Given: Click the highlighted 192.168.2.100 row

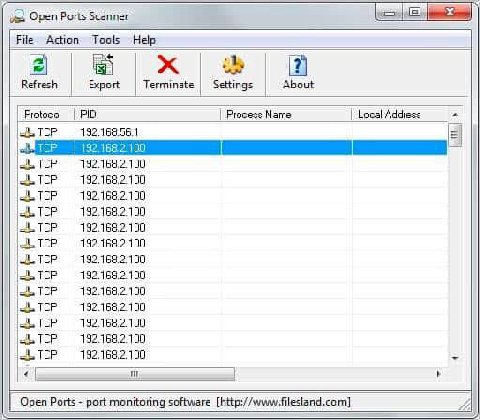Looking at the screenshot, I should [x=233, y=148].
